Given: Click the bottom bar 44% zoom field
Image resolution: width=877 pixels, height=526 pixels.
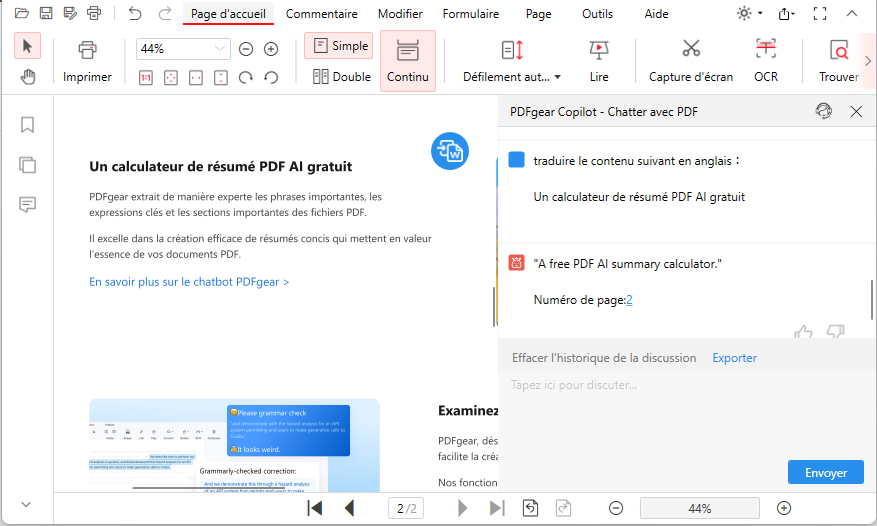Looking at the screenshot, I should [700, 508].
